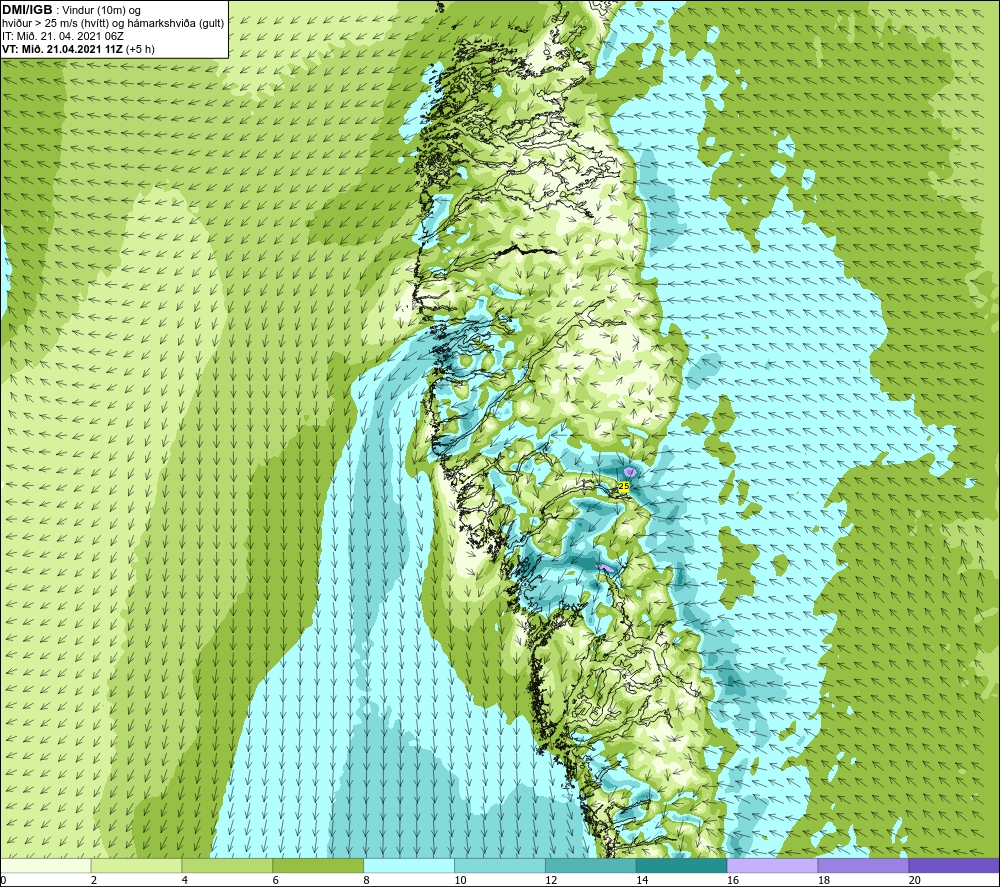Select the 8–10 m/s legend color swatch
Screen dimensions: 1000x887
[409, 866]
